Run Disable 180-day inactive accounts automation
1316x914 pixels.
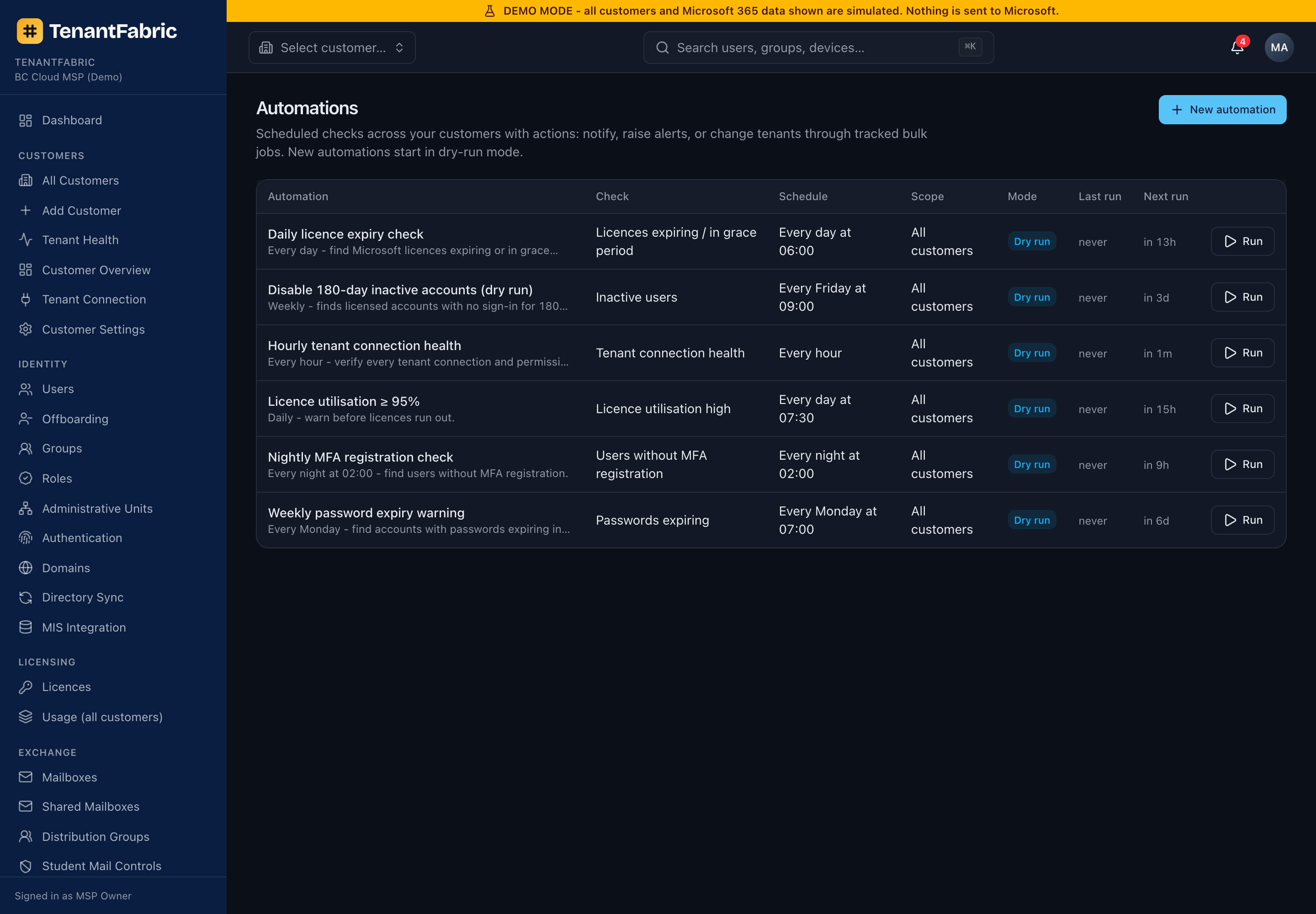click(x=1242, y=297)
